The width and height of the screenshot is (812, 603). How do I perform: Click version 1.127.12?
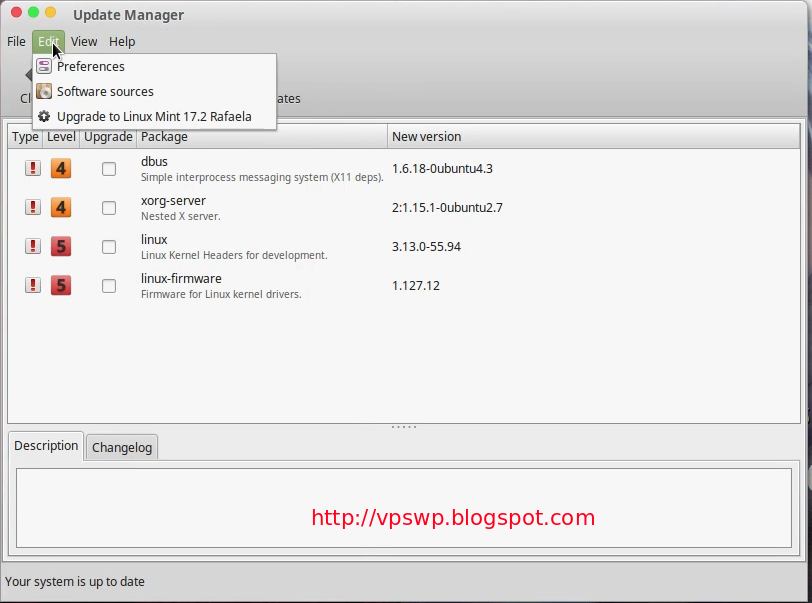[x=416, y=285]
